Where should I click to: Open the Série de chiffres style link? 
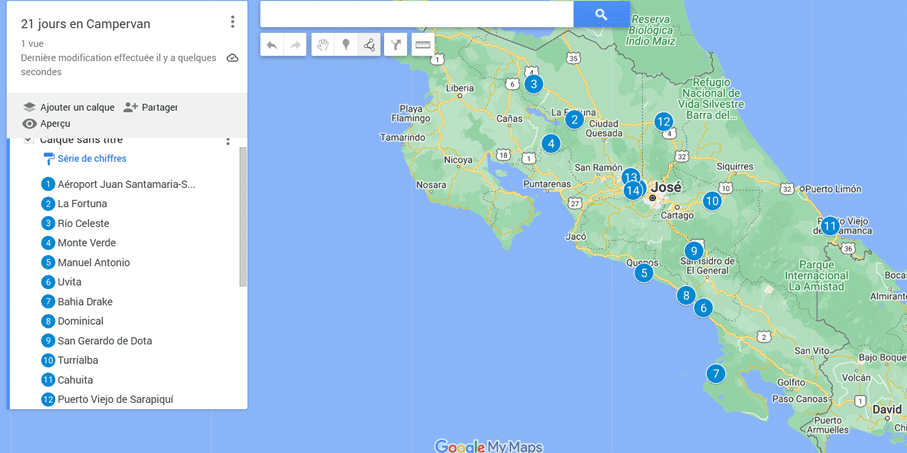coord(85,159)
